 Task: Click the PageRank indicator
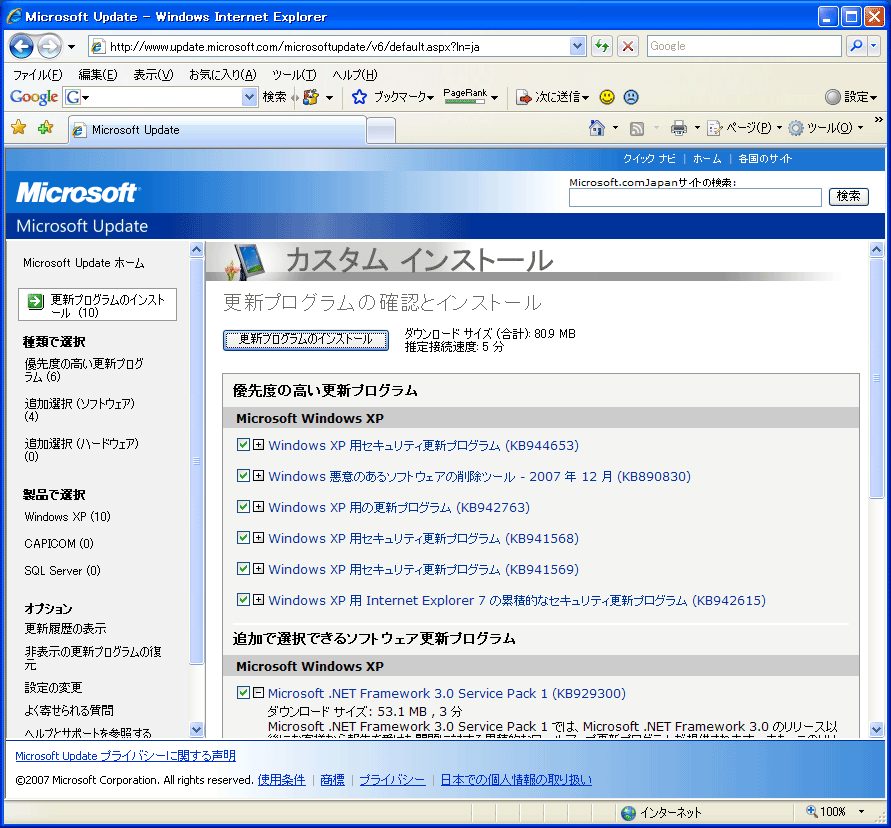pos(465,97)
